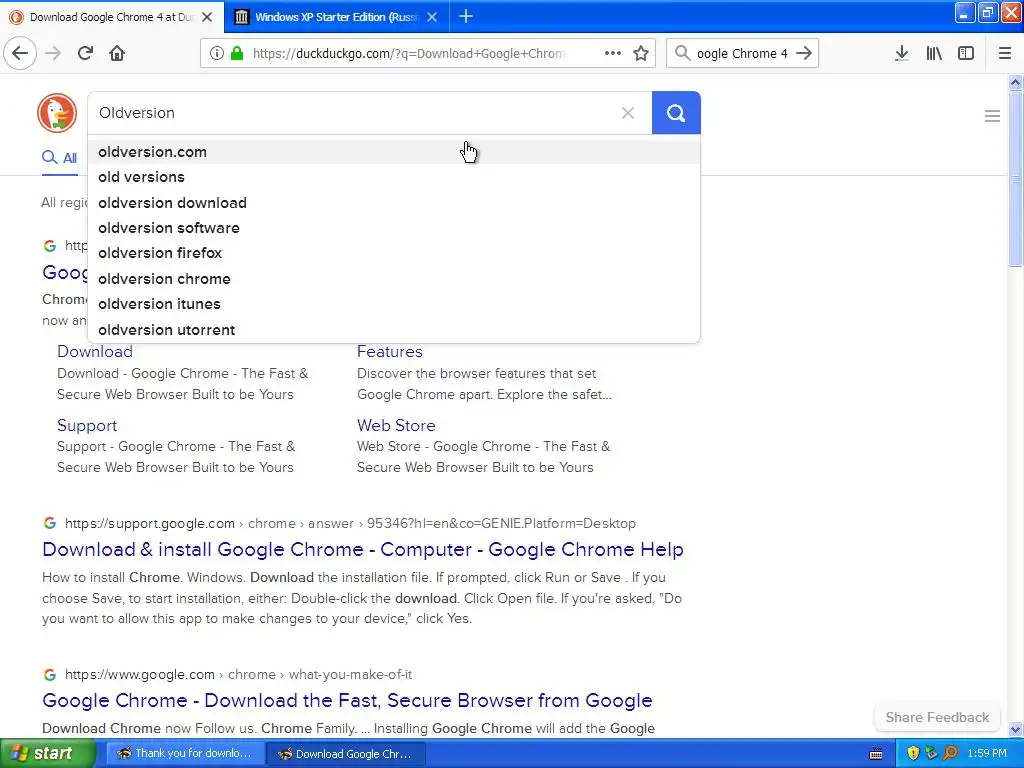1024x768 pixels.
Task: Clear the Oldversion search text
Action: (x=628, y=113)
